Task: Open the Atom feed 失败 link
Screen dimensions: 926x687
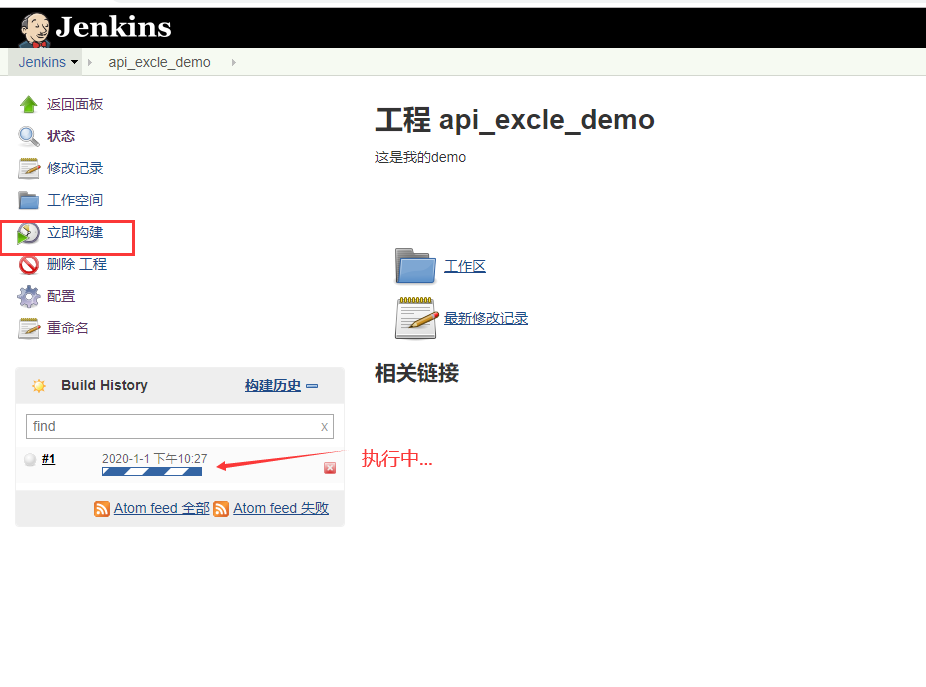Action: (281, 508)
